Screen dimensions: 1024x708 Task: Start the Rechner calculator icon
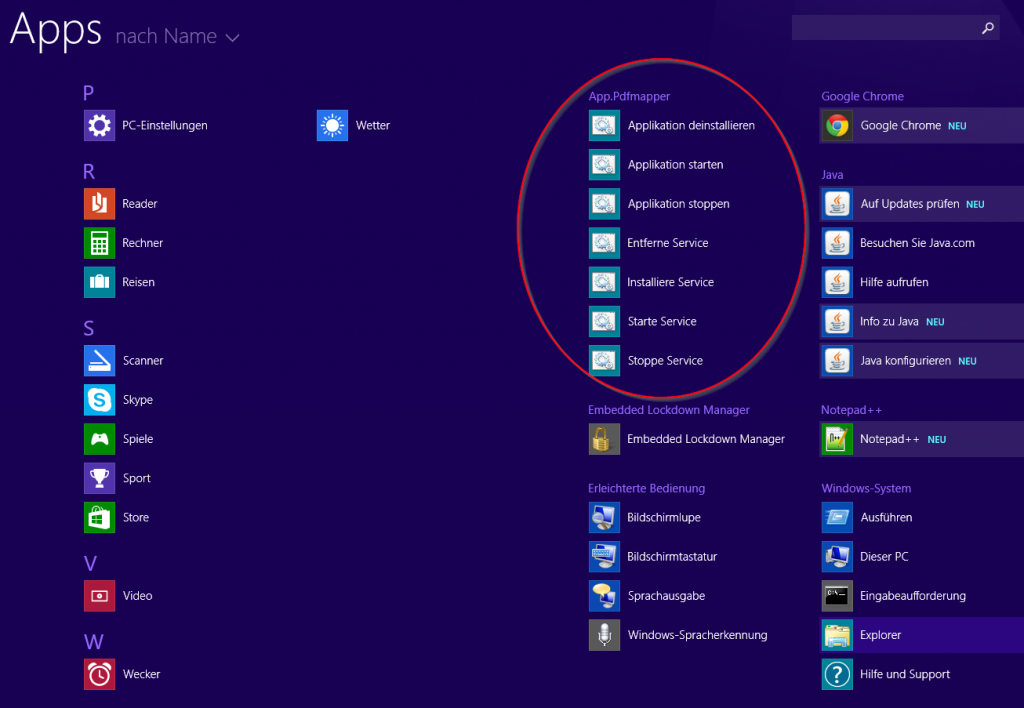click(x=99, y=243)
